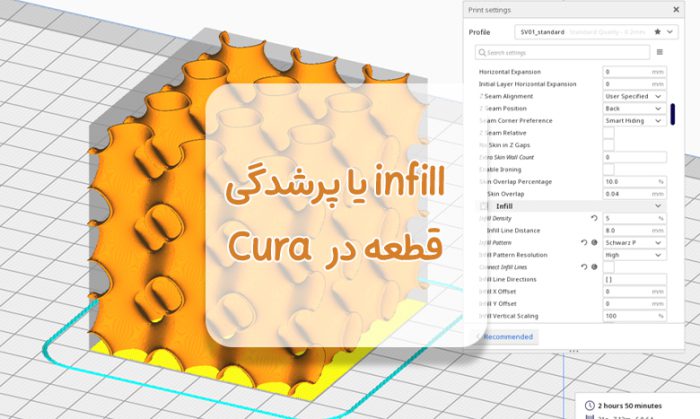700x419 pixels.
Task: Open Infill Pattern dropdown showing Schwarz P
Action: (634, 243)
